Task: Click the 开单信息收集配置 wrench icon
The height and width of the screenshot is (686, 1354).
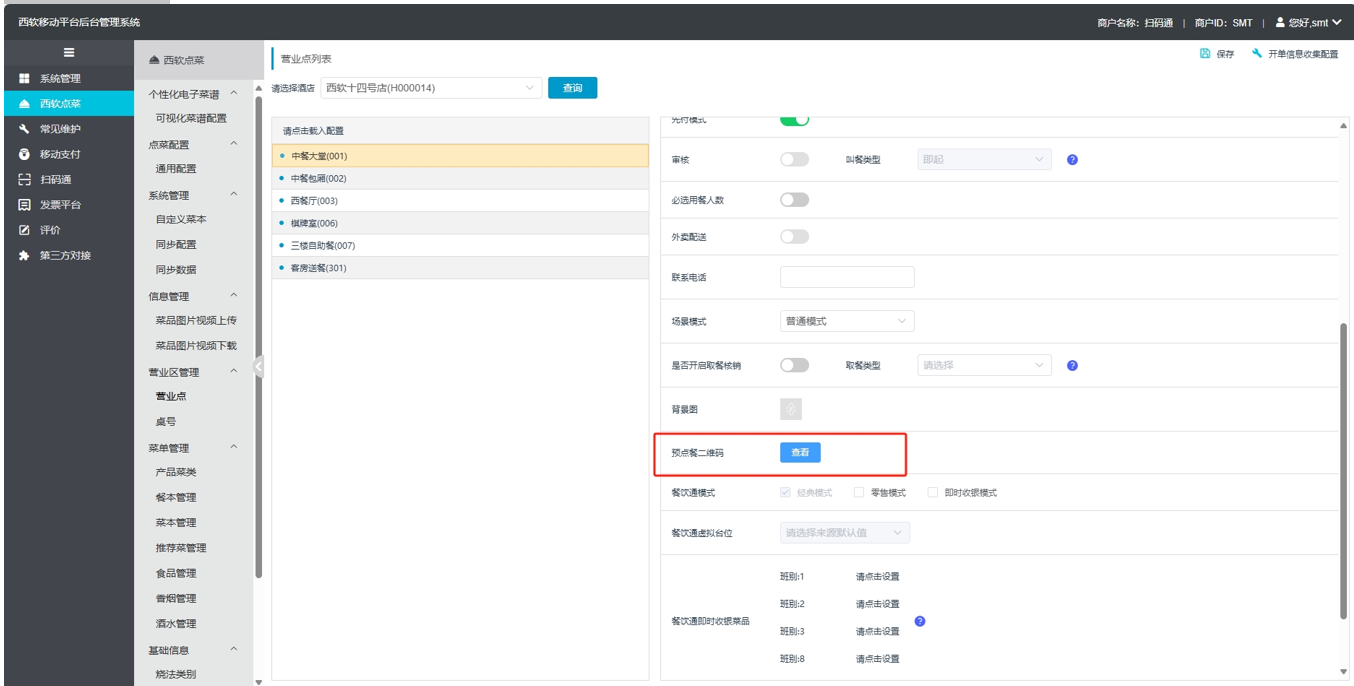Action: [x=1257, y=54]
